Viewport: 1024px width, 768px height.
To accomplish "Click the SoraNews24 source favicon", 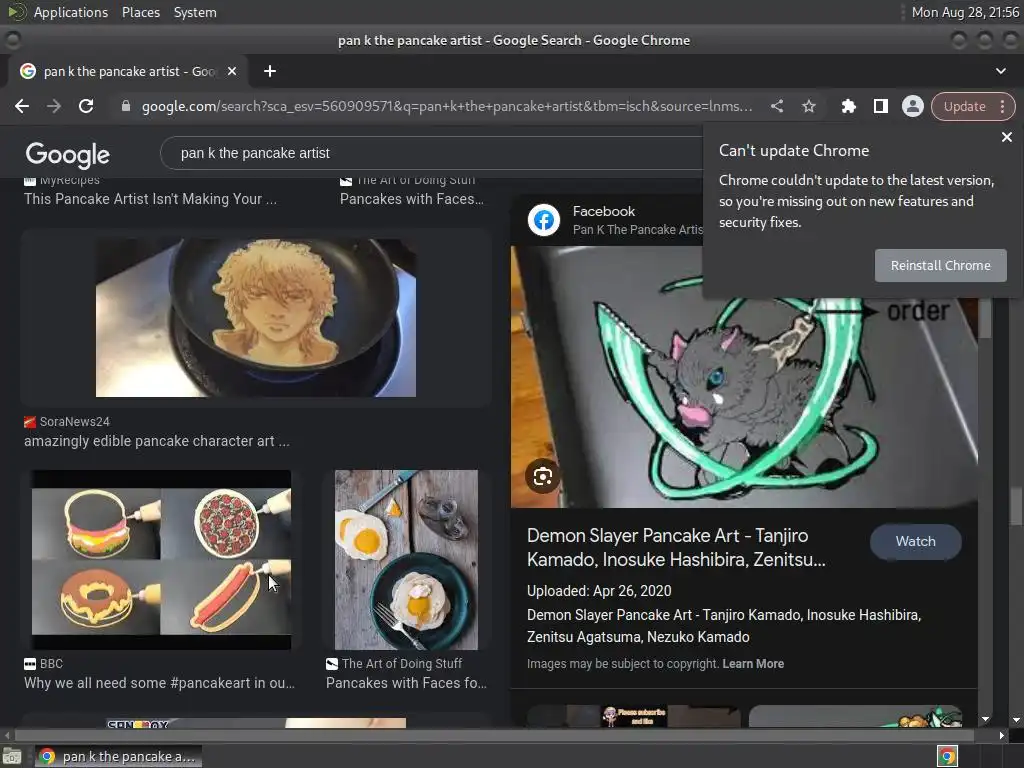I will pyautogui.click(x=29, y=422).
